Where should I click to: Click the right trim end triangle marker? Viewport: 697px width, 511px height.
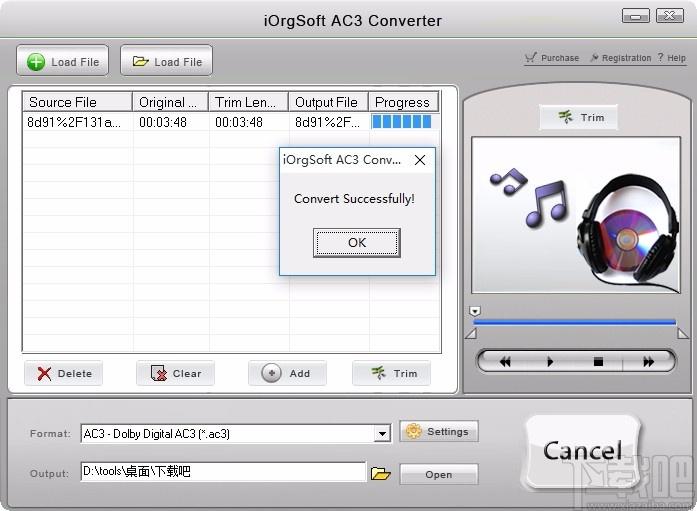click(x=683, y=333)
